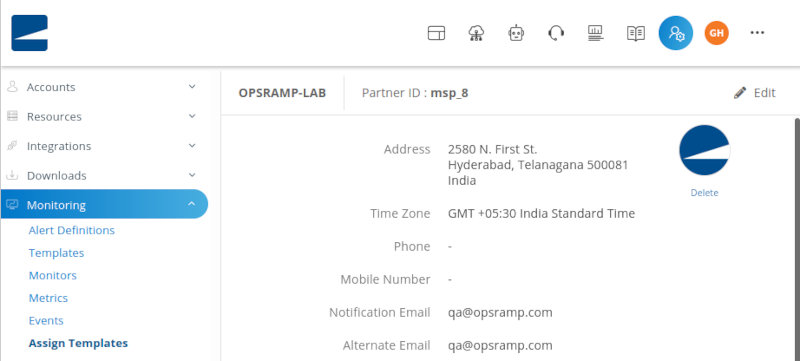Collapse the Monitoring section chevron
Viewport: 800px width, 361px height.
pos(192,204)
